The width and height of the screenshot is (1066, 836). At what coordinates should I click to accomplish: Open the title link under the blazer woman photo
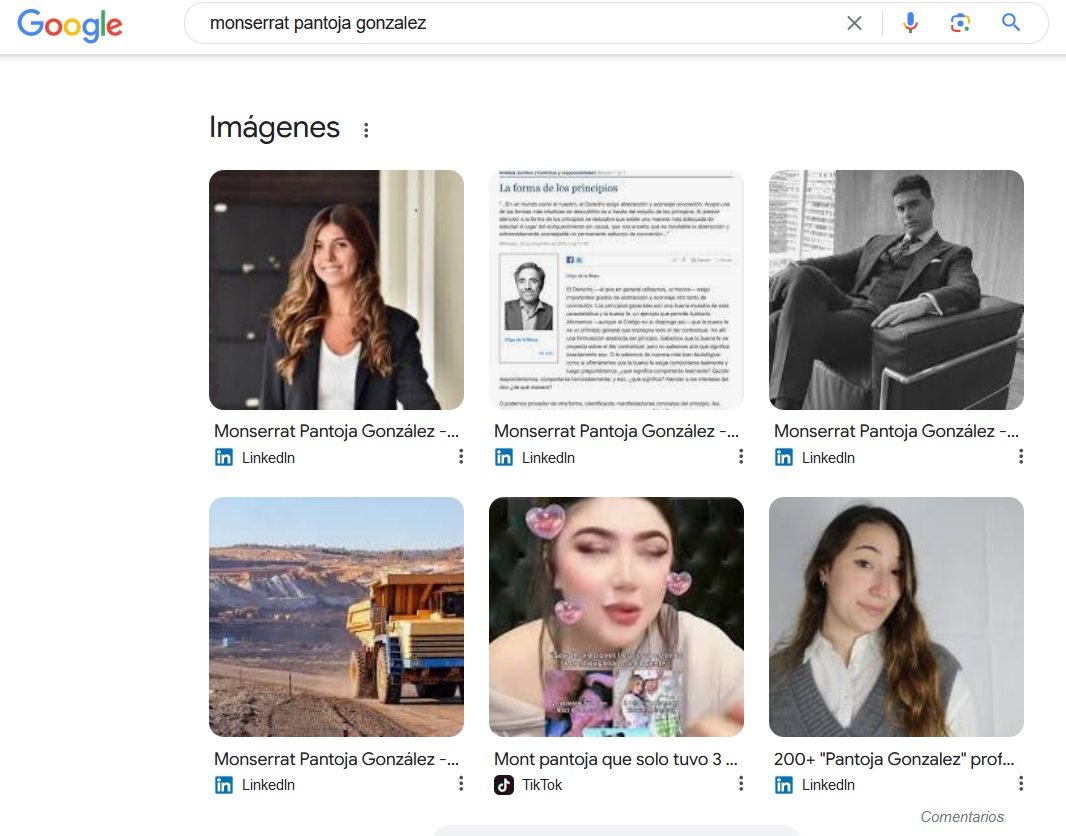(337, 431)
